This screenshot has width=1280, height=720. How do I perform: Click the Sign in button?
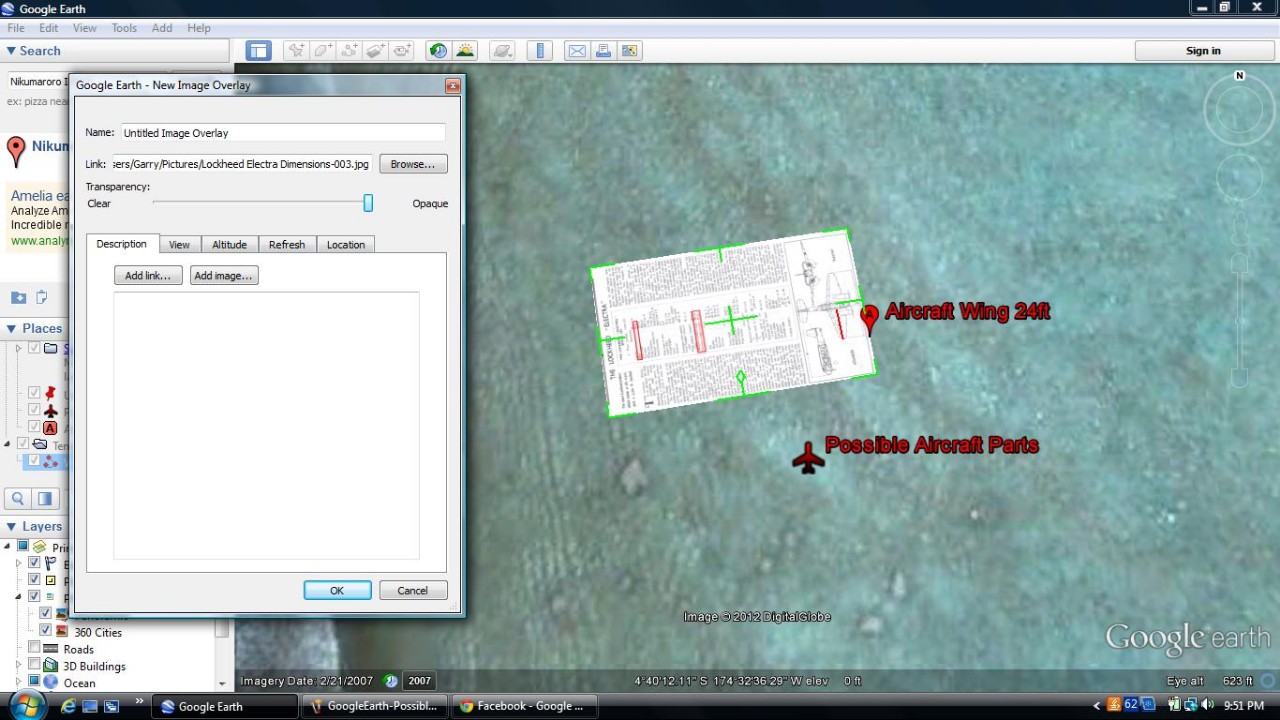[x=1203, y=51]
